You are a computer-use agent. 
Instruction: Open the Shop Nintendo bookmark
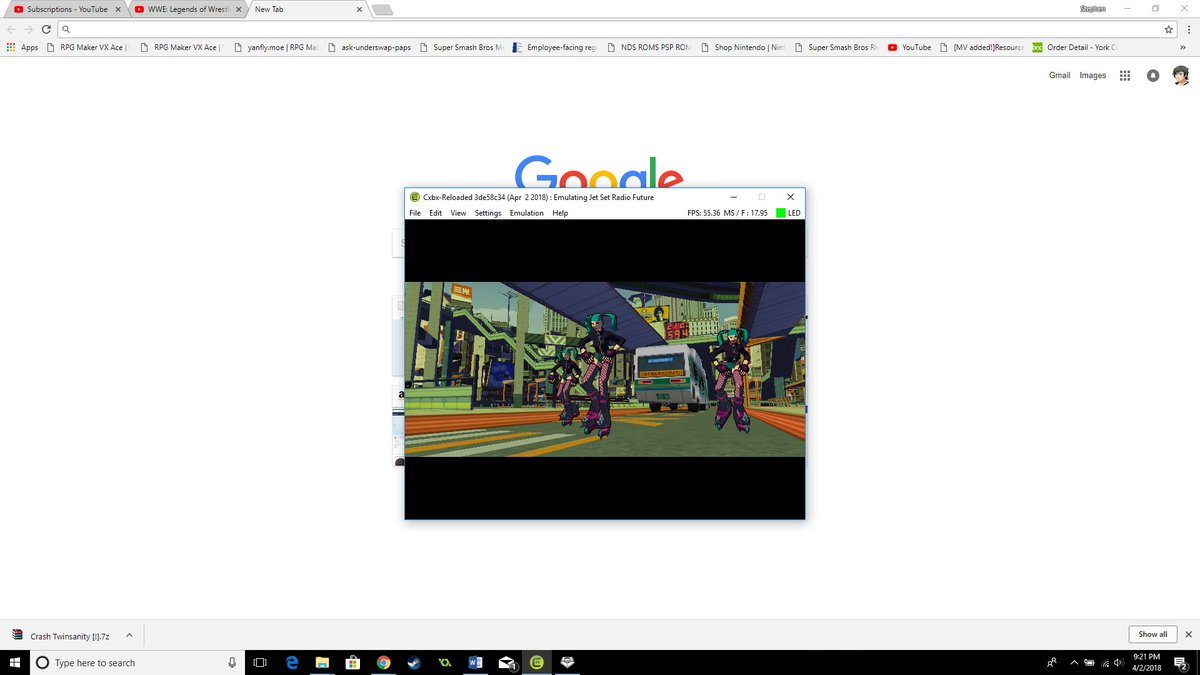click(x=742, y=47)
